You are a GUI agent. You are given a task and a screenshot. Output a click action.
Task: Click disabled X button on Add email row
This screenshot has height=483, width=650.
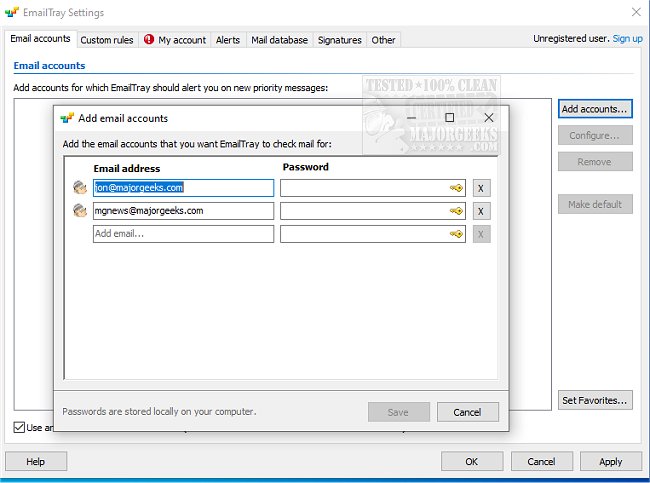[481, 234]
